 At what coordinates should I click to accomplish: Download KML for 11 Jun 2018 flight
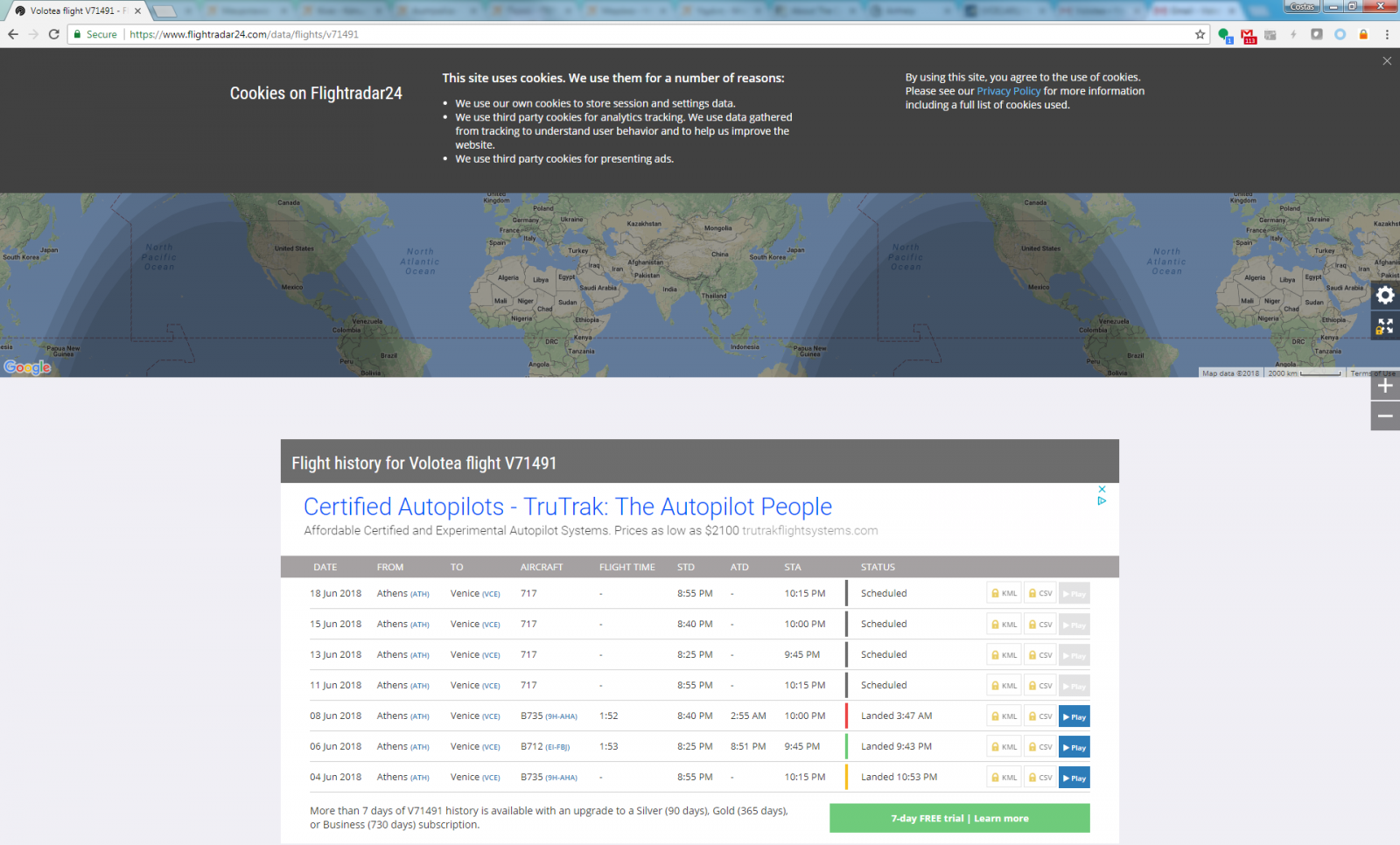pos(1004,686)
